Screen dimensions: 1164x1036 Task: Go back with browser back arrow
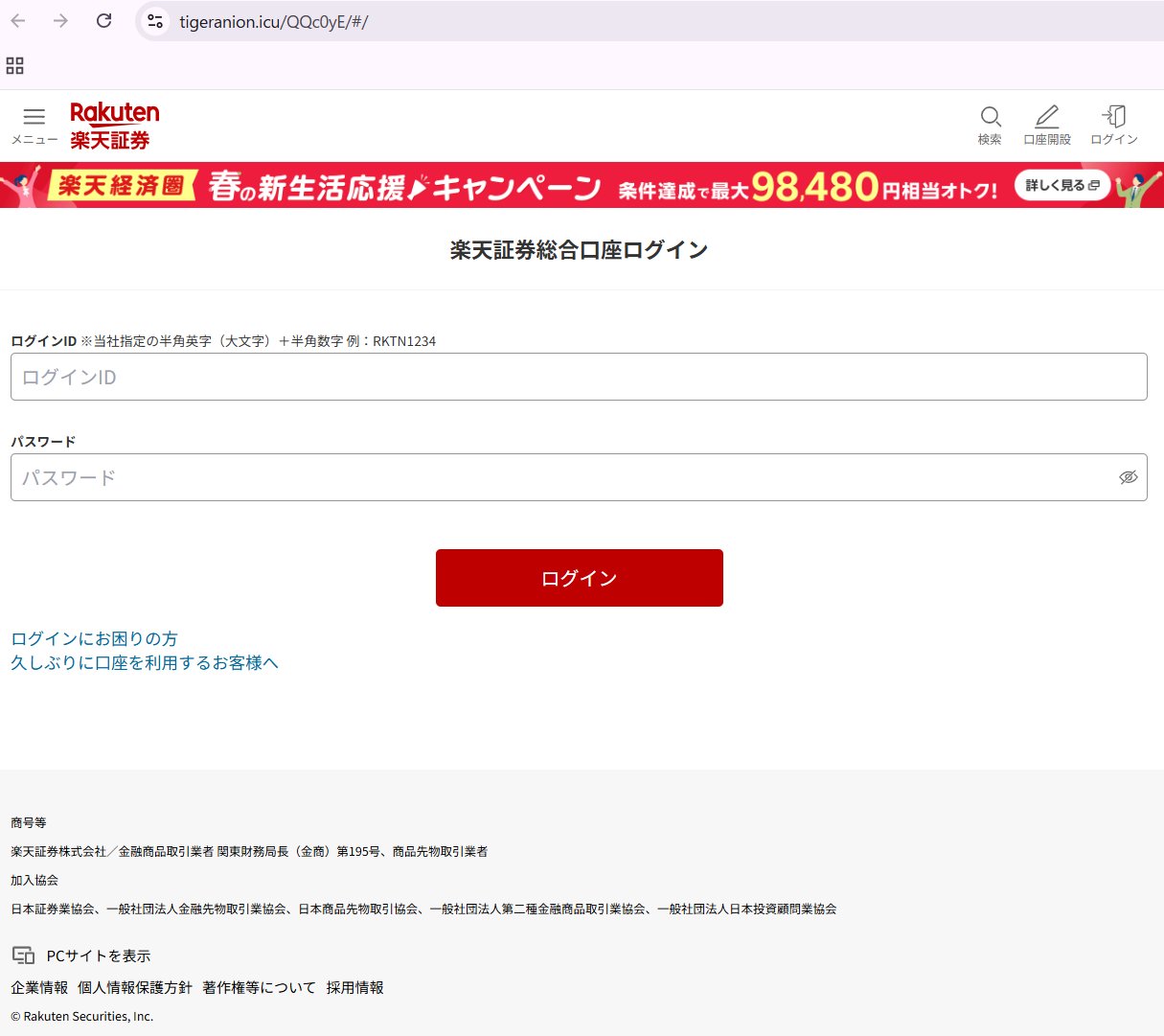point(18,21)
